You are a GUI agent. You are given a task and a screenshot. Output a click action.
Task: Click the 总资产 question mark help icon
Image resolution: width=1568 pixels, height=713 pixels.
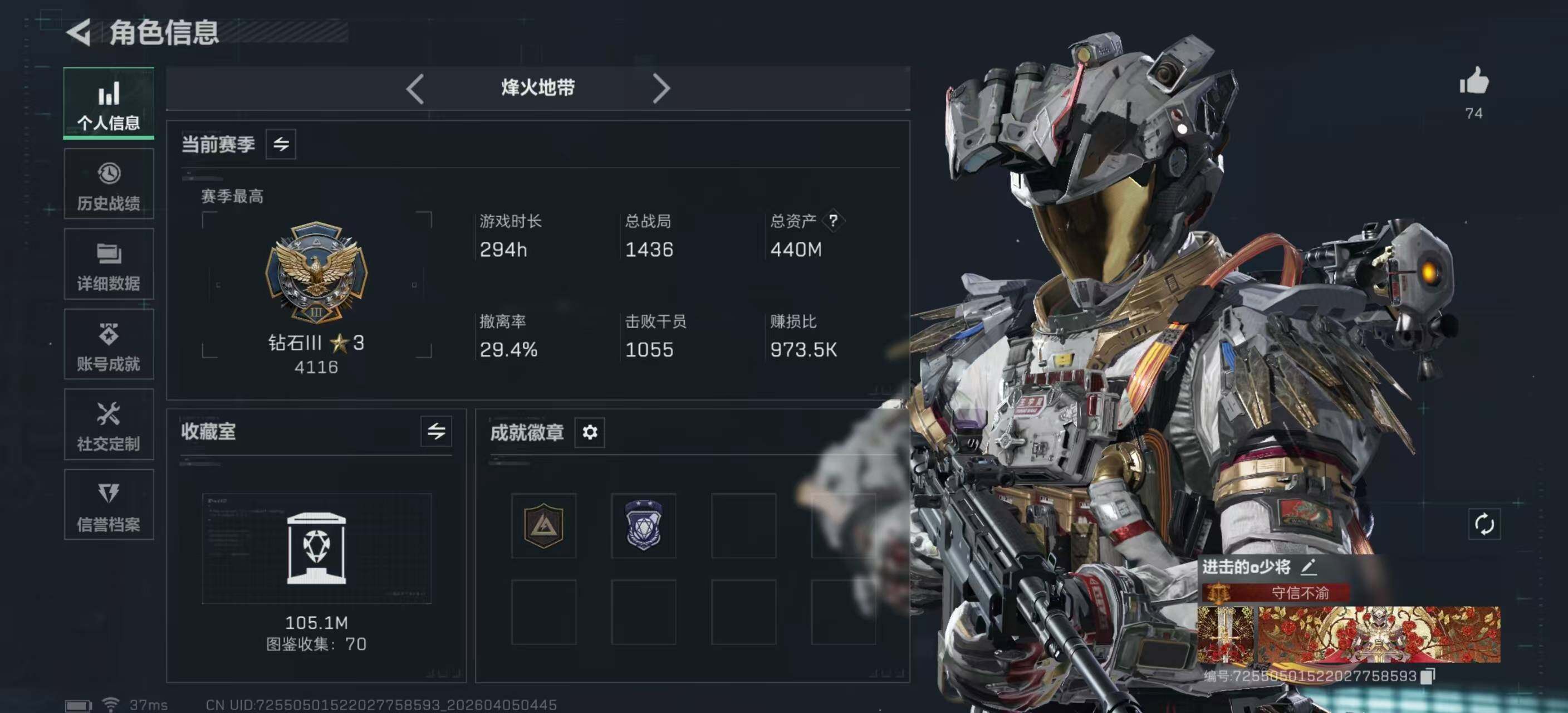coord(834,221)
